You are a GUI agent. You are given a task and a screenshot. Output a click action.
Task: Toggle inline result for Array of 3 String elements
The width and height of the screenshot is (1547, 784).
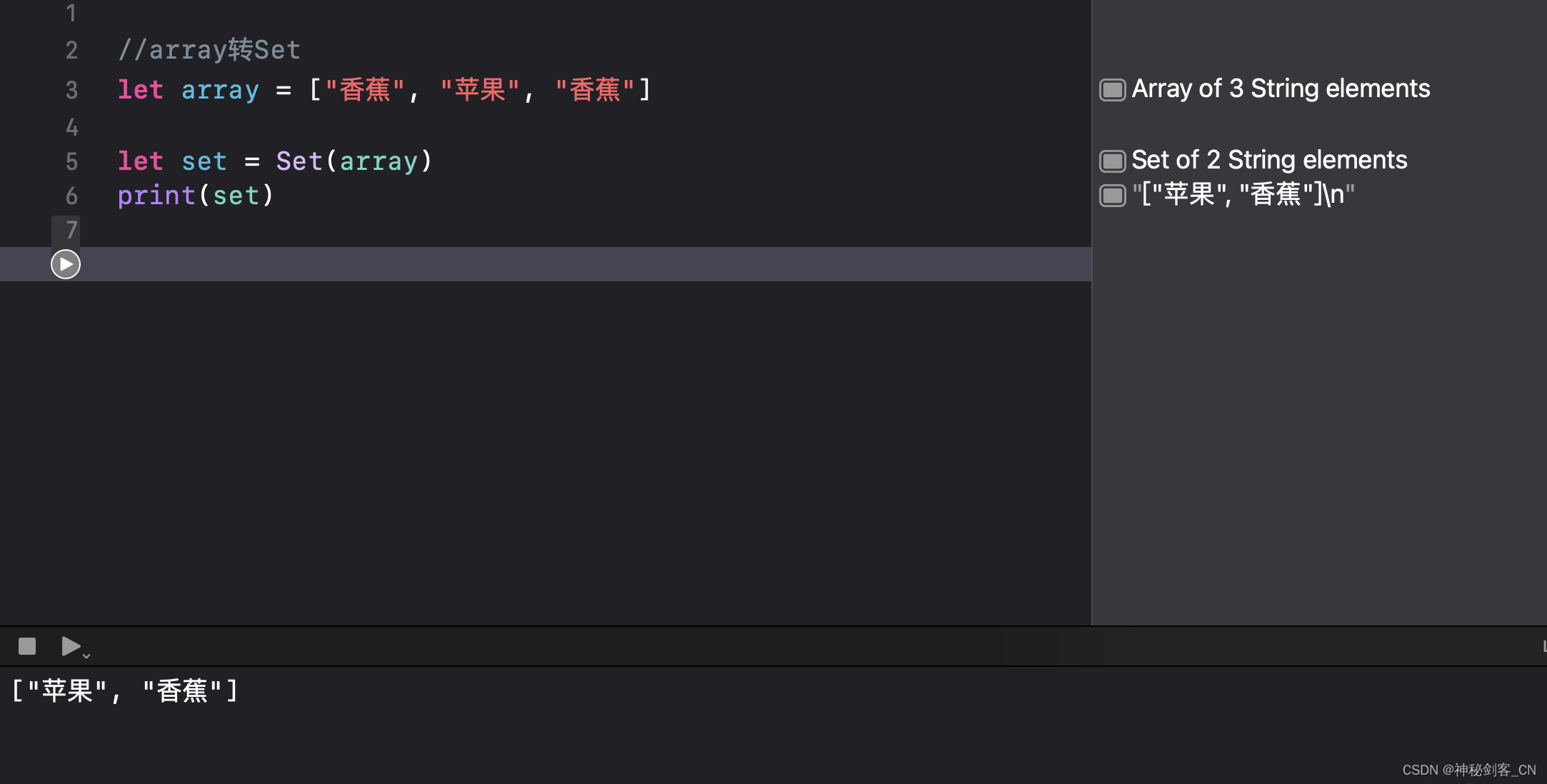tap(1112, 90)
